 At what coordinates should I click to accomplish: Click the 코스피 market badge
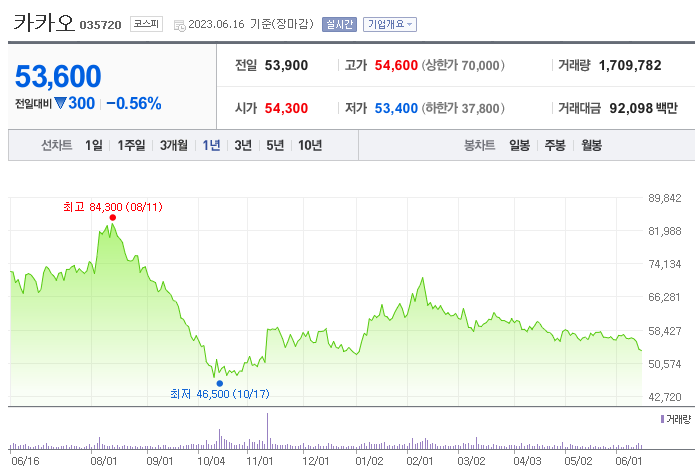(146, 24)
